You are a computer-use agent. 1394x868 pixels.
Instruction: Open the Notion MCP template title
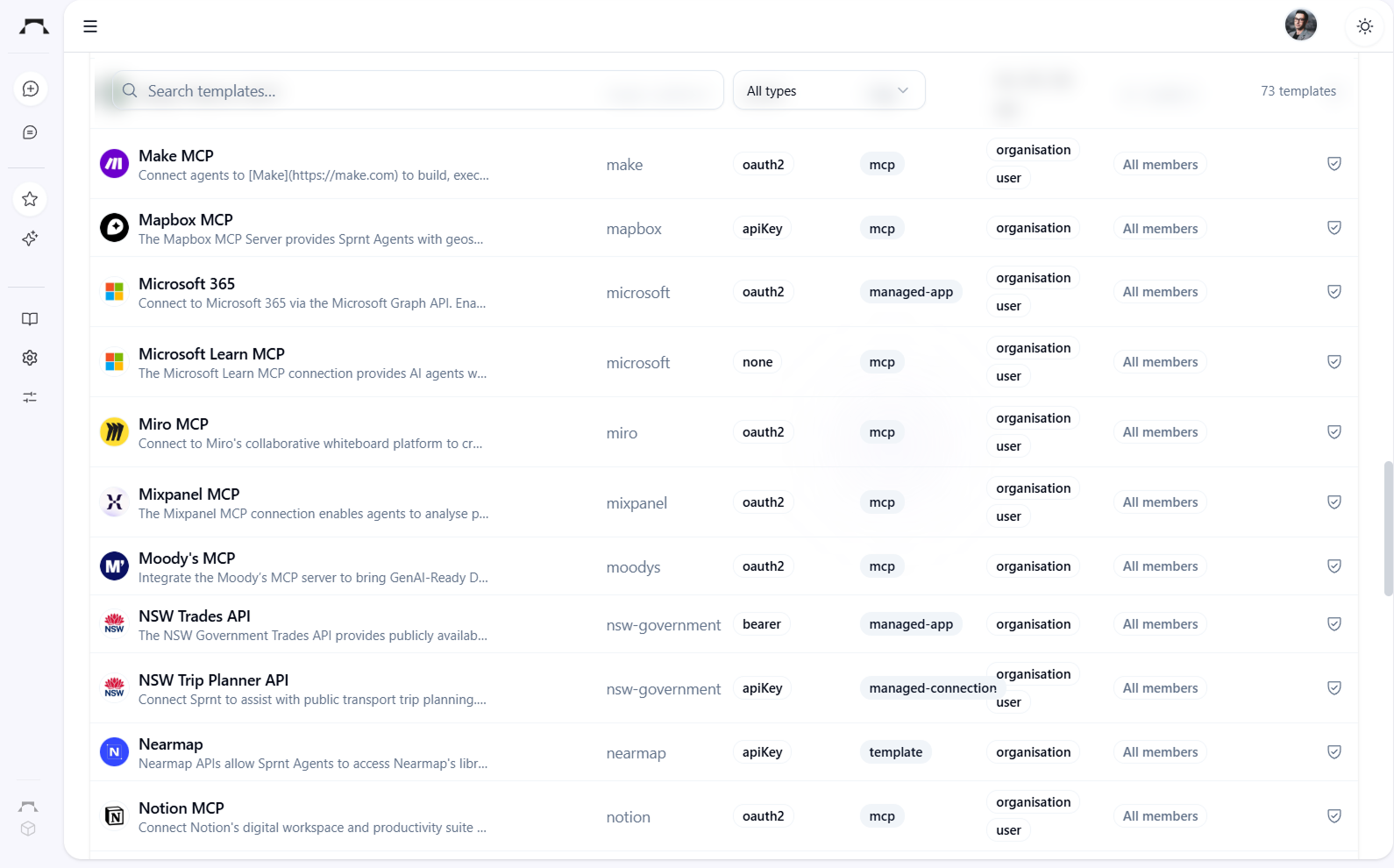pyautogui.click(x=181, y=808)
